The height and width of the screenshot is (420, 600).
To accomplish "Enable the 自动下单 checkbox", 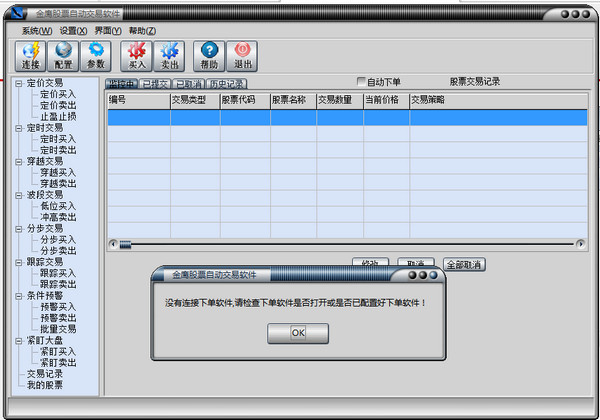I will pyautogui.click(x=361, y=81).
